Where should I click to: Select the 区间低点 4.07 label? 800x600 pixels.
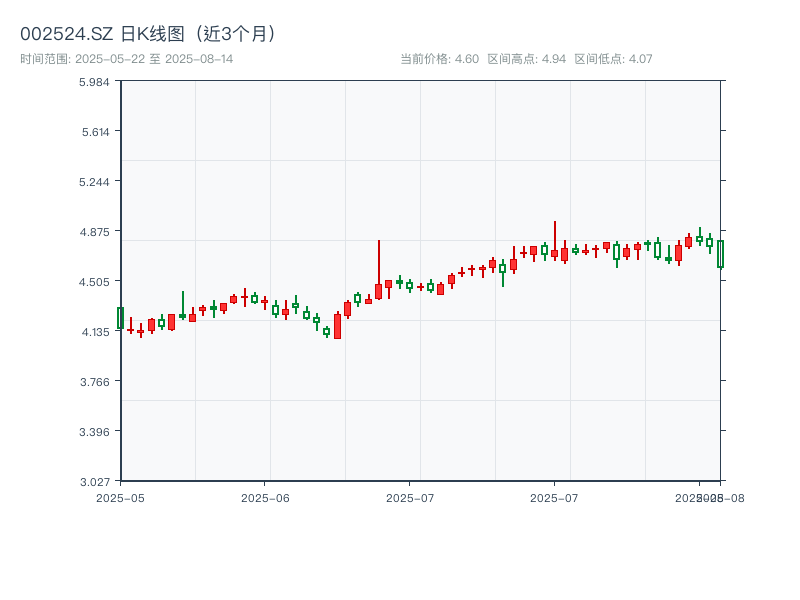click(x=613, y=59)
